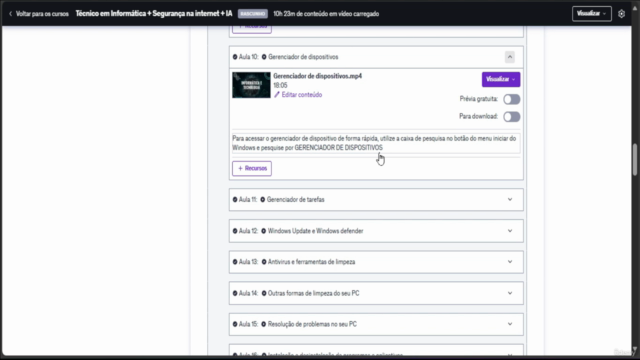Click Editar conteúdo link
The width and height of the screenshot is (640, 360).
pyautogui.click(x=302, y=95)
